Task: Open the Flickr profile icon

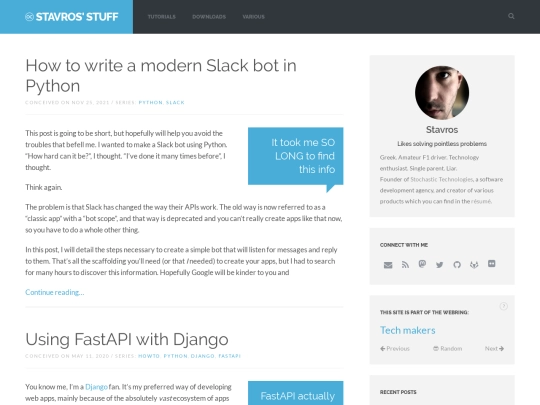Action: (492, 264)
